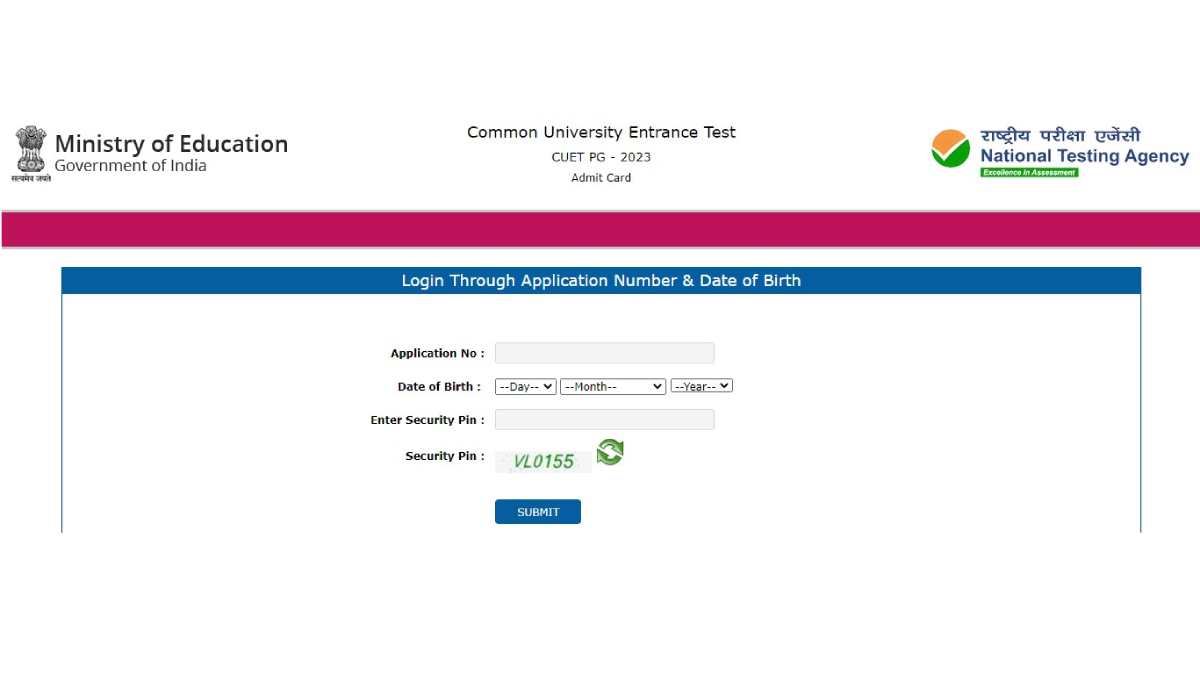Click inside the Enter Security Pin field
Viewport: 1200px width, 675px height.
[604, 419]
